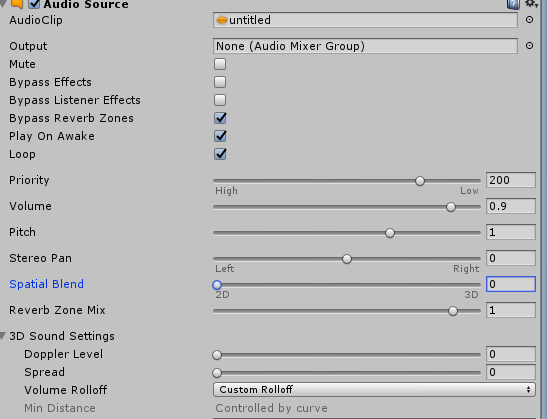Screen dimensions: 547x419
Task: Click the Spatial Blend label
Action: [x=46, y=284]
